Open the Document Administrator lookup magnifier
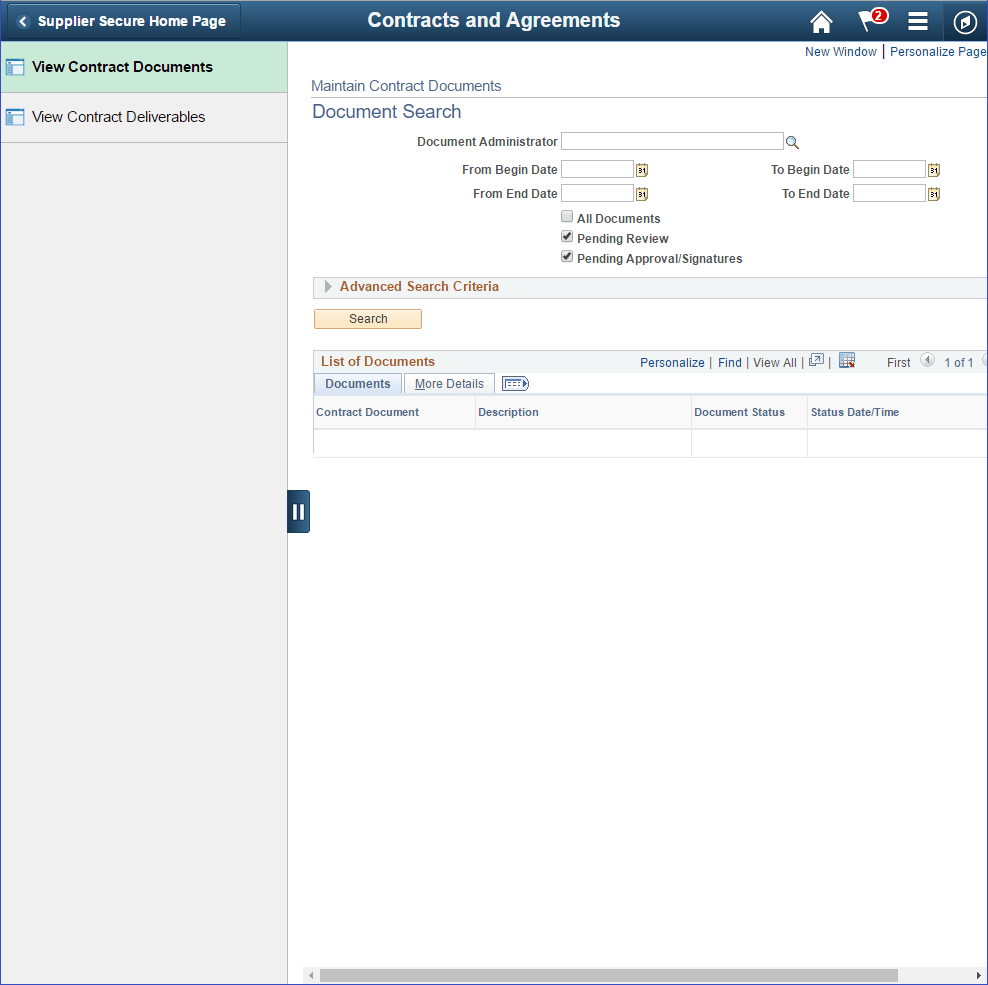 point(793,142)
